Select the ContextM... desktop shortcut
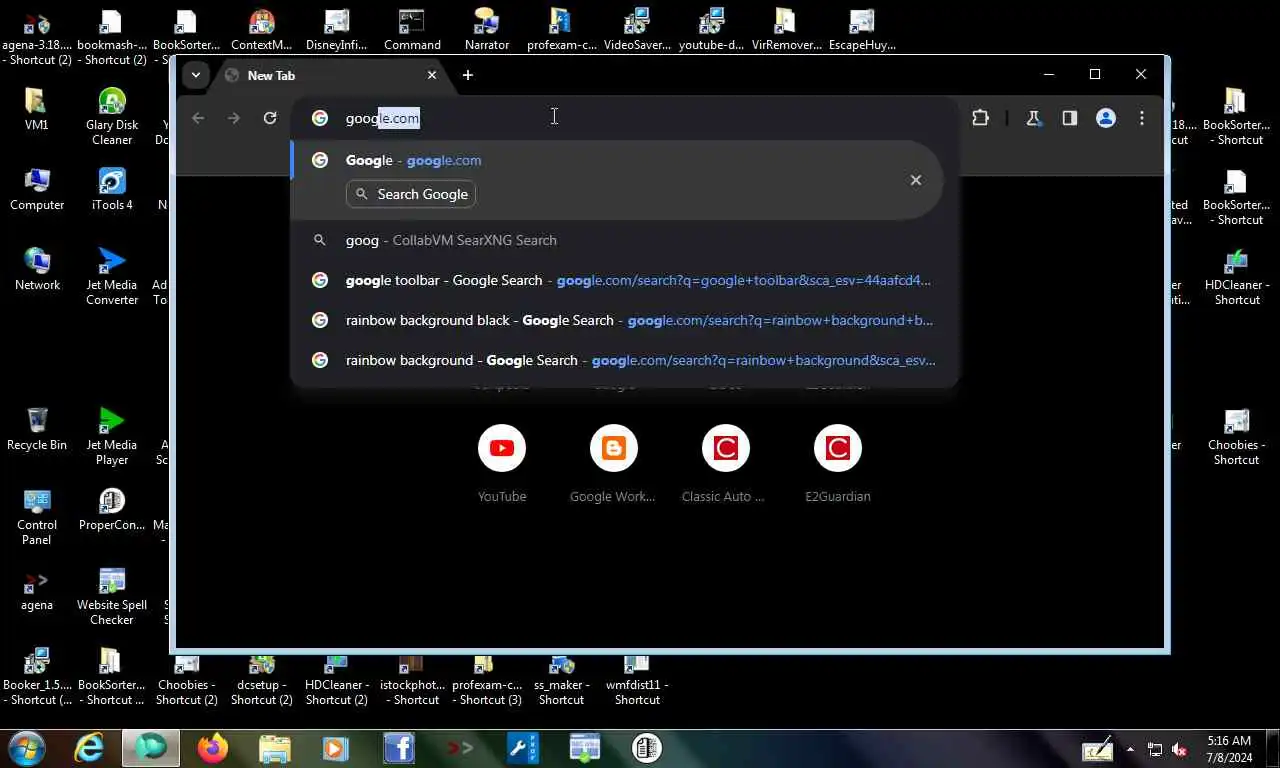This screenshot has width=1280, height=768. point(262,30)
